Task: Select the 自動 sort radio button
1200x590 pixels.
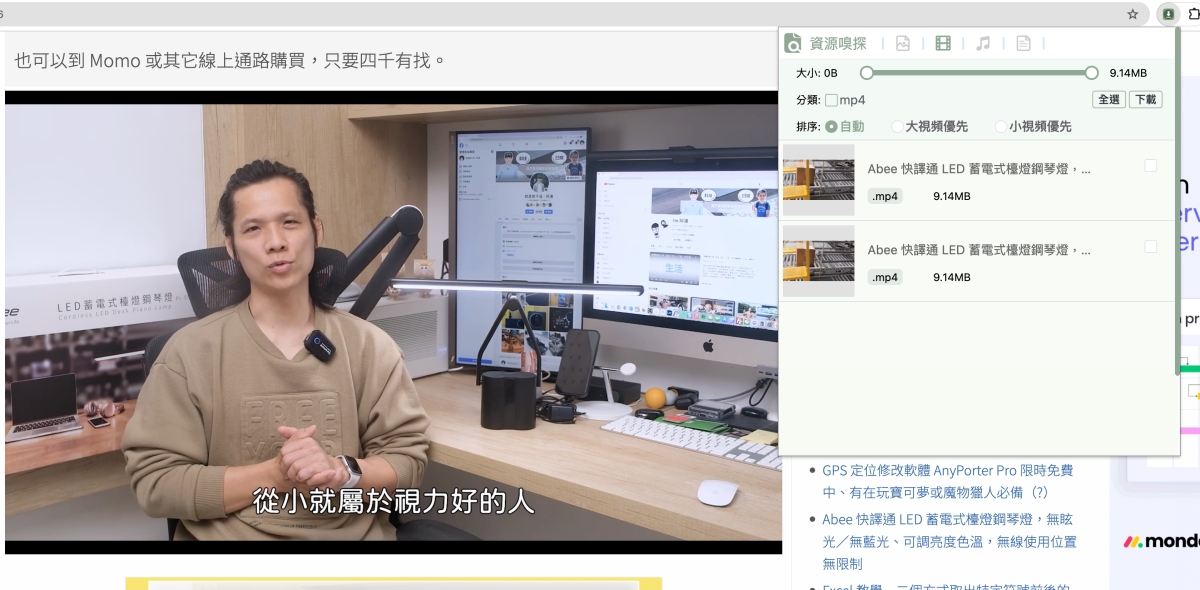Action: (832, 127)
